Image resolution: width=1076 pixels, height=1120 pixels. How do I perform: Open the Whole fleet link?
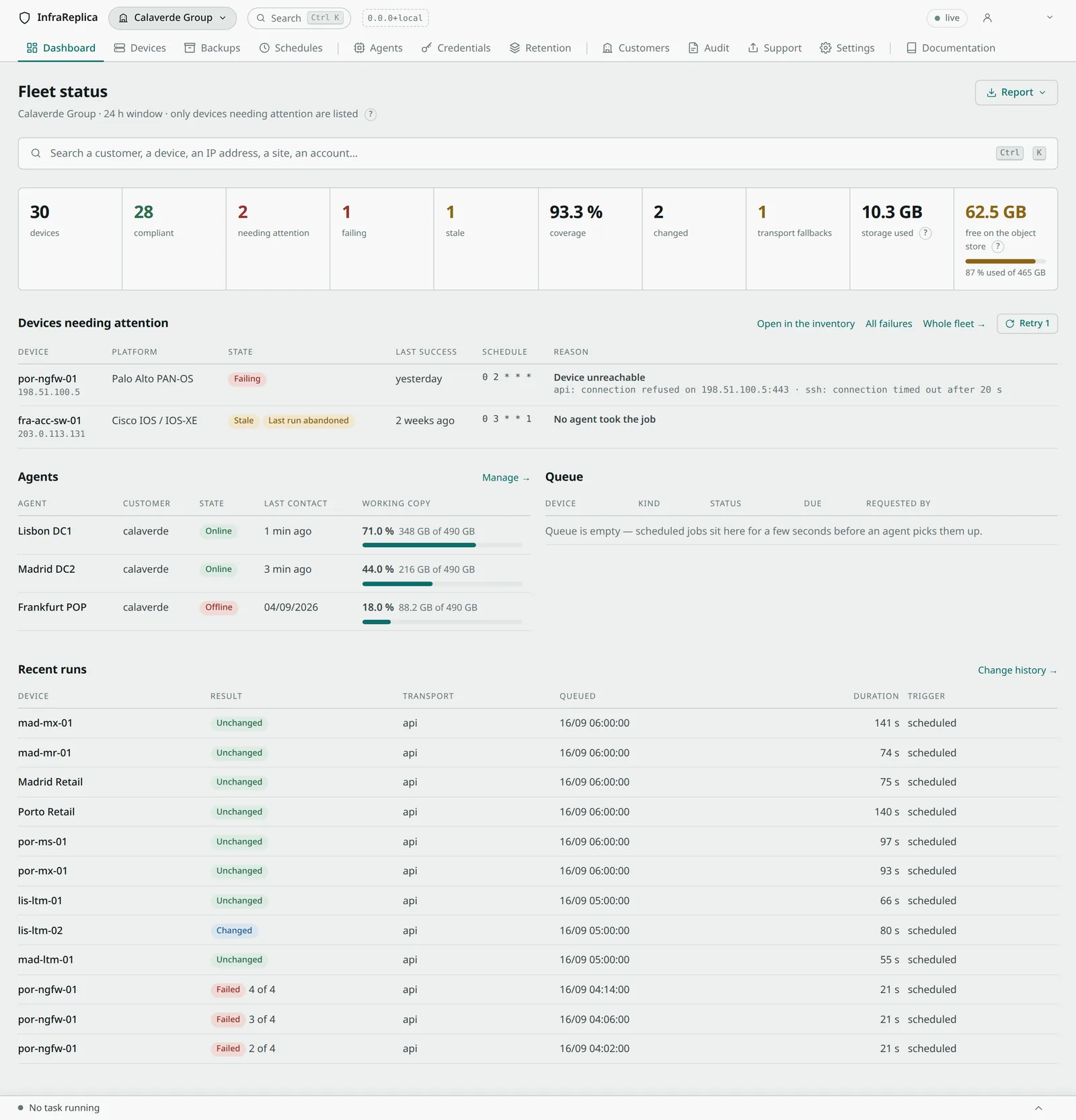pyautogui.click(x=954, y=324)
